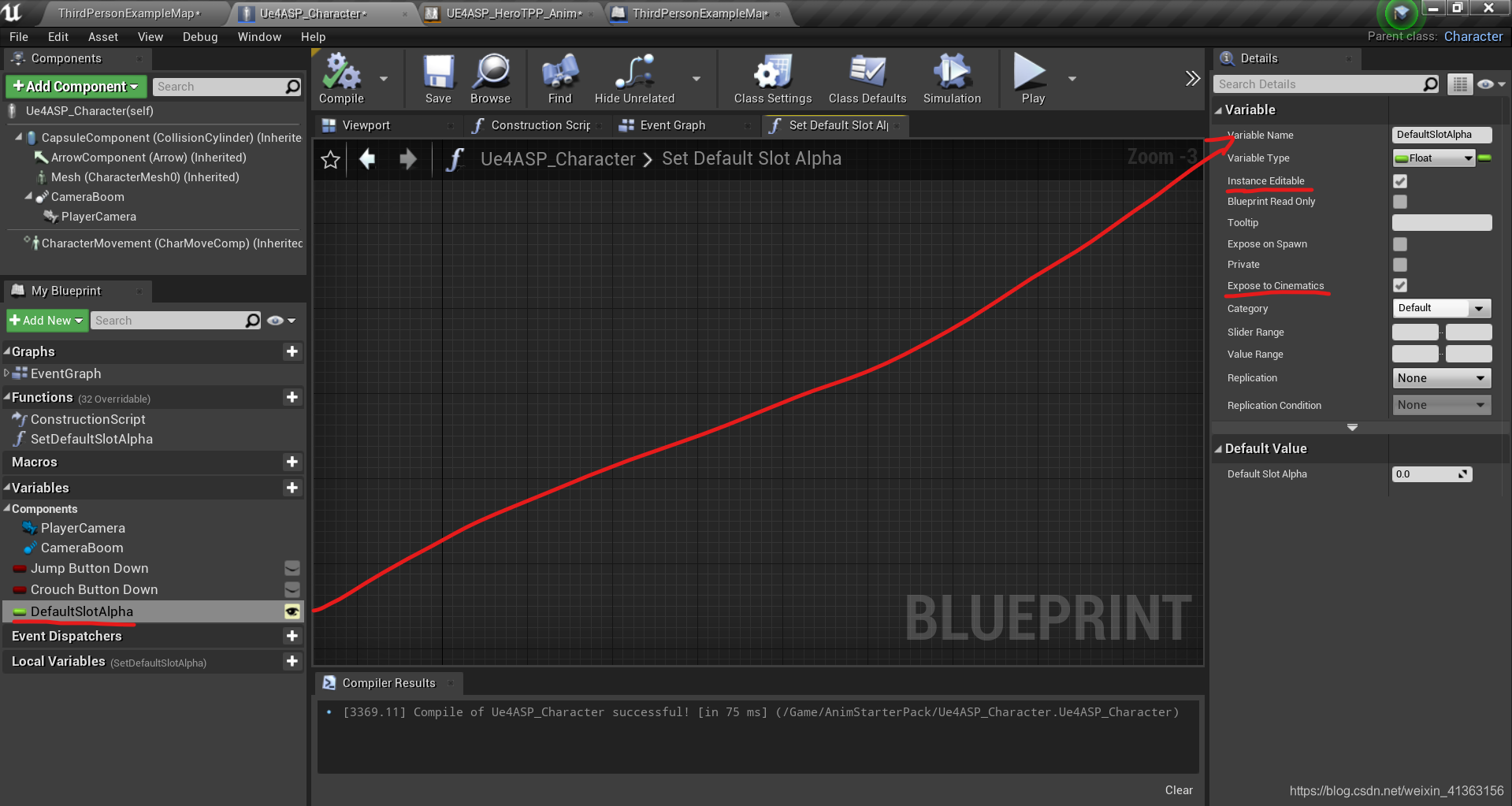Toggle Hide Unrelated nodes
1512x806 pixels.
(x=634, y=79)
